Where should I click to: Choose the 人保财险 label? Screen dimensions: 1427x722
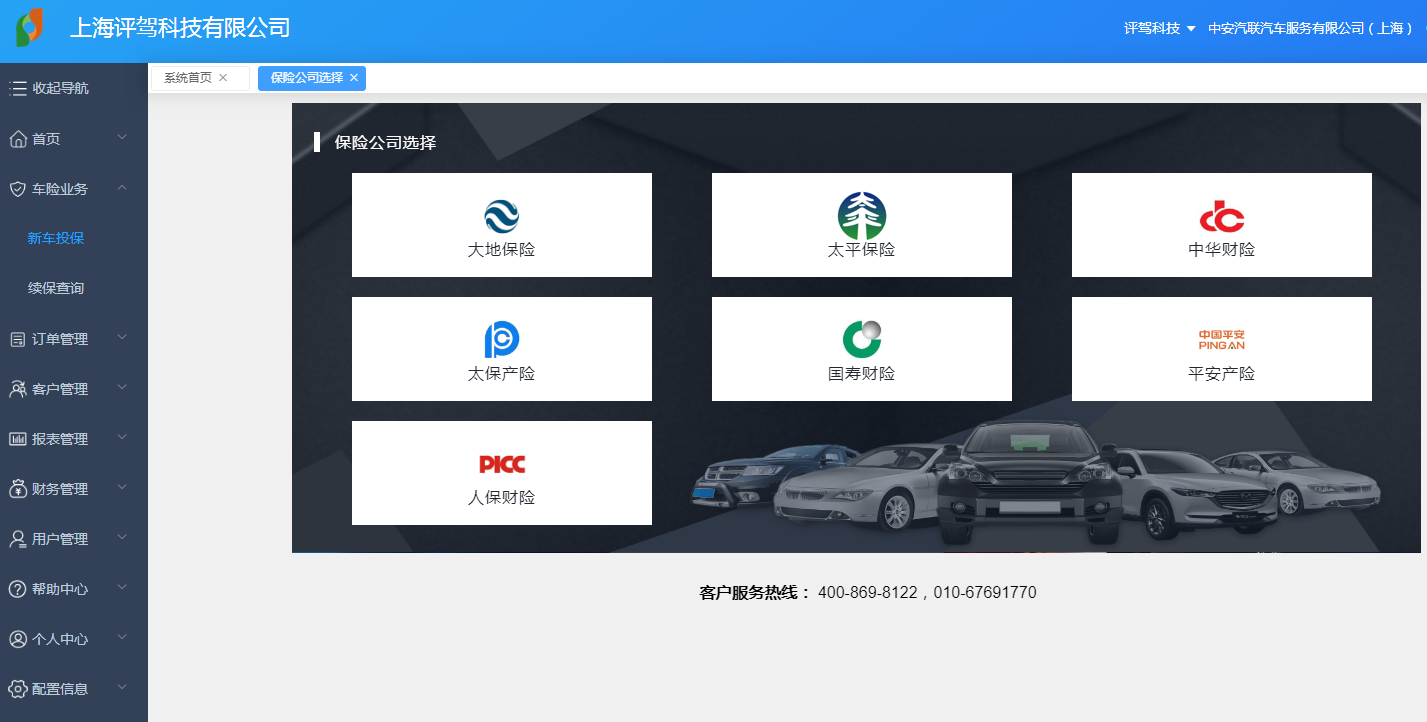[502, 498]
